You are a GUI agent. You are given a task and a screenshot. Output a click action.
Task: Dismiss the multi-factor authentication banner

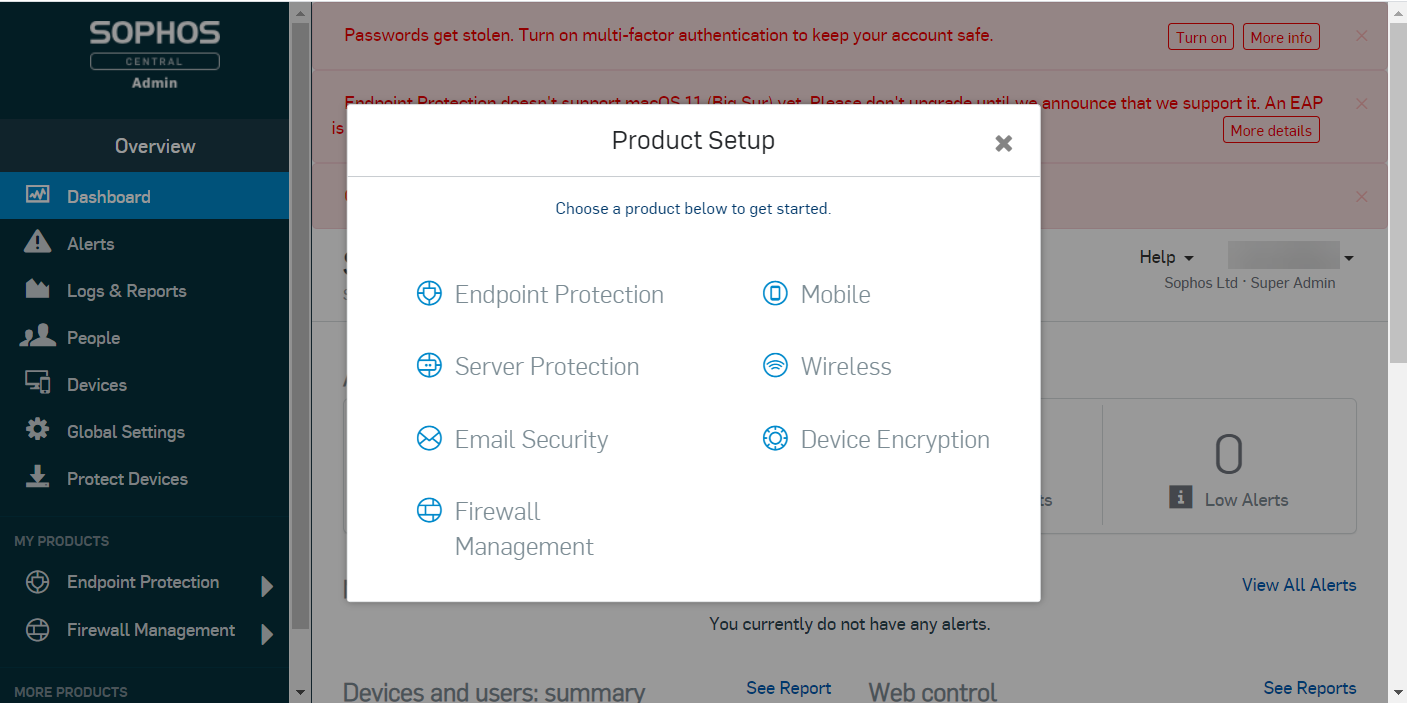(1361, 36)
